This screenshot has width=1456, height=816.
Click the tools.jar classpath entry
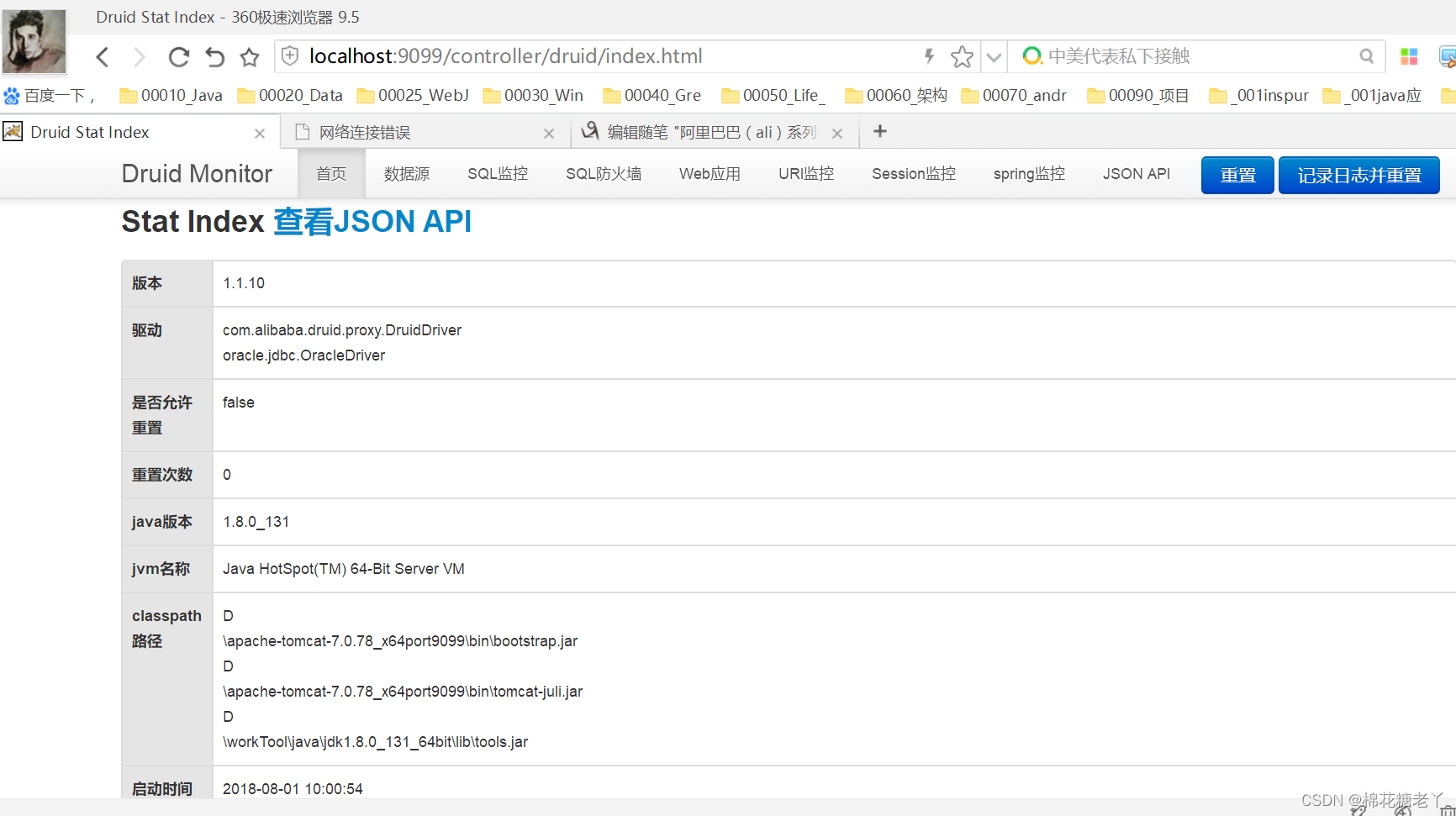(375, 742)
